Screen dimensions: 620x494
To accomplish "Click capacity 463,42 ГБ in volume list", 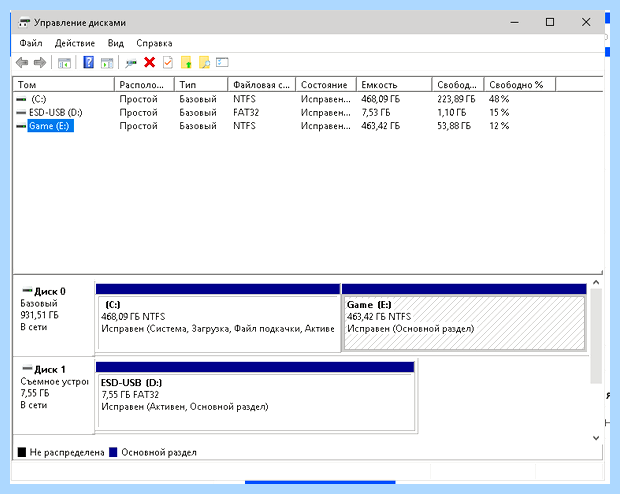I will (x=380, y=126).
